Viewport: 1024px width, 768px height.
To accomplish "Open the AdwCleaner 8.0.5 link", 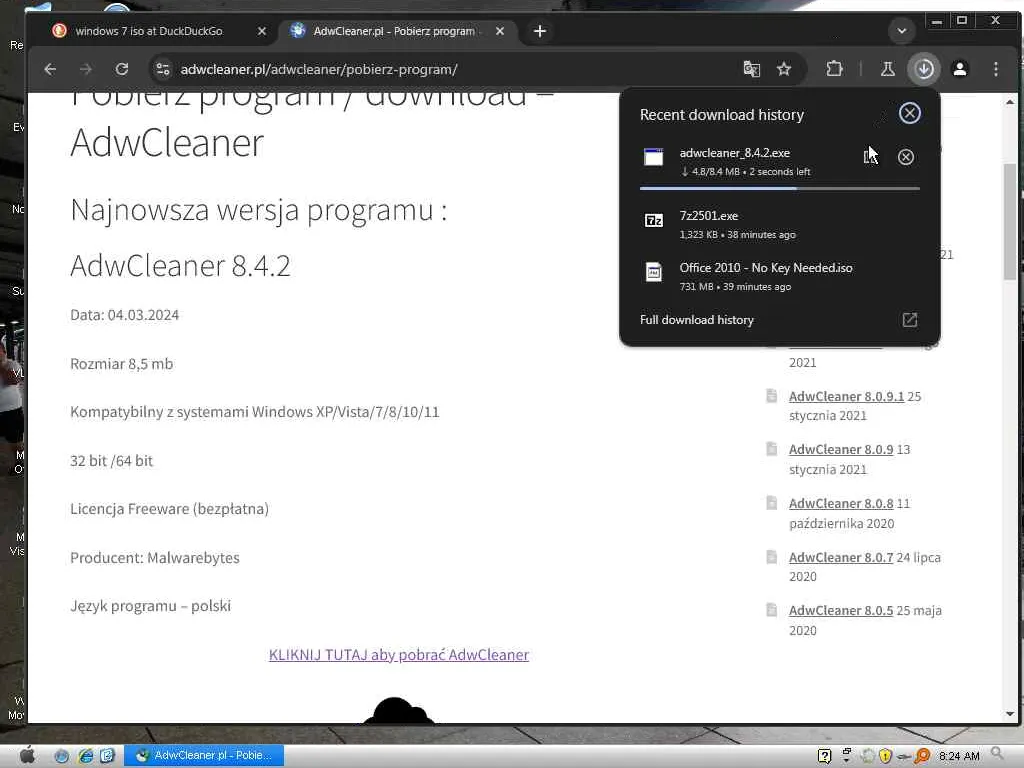I will tap(841, 611).
